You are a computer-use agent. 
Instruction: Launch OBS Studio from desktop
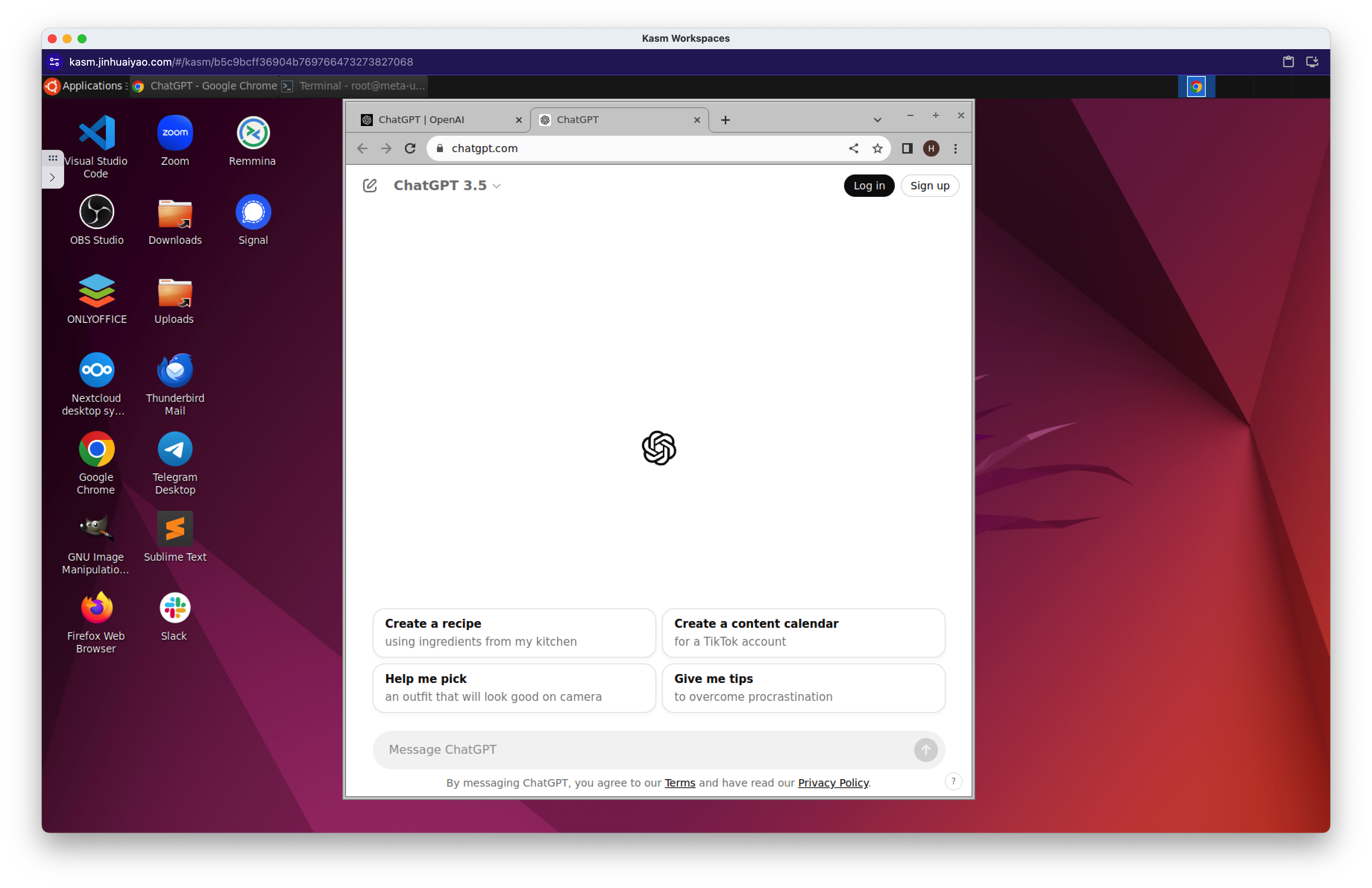(x=96, y=220)
